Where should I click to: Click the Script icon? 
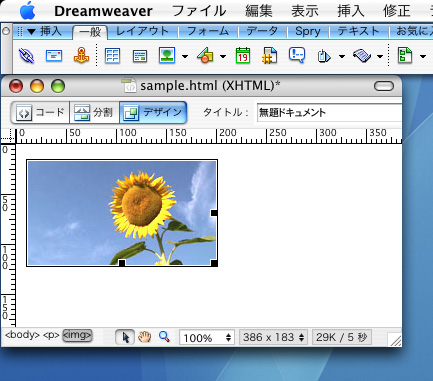[362, 56]
